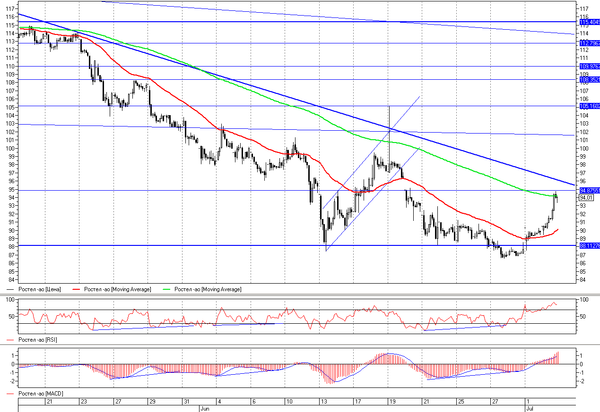
Task: Click the current price box 94.01
Action: pyautogui.click(x=587, y=198)
